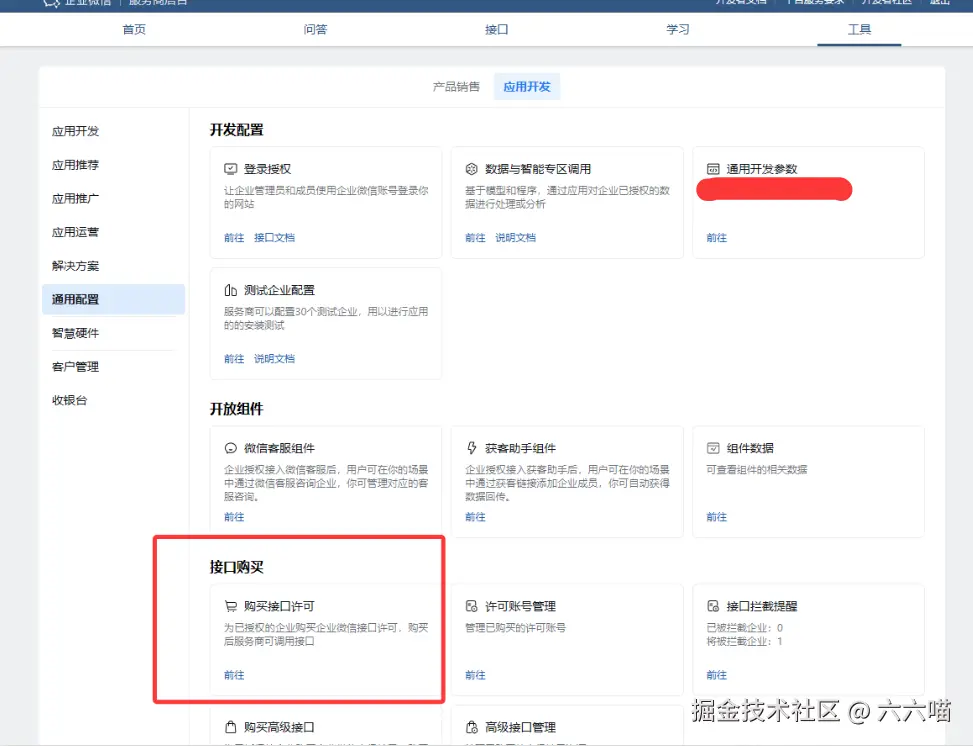Viewport: 973px width, 746px height.
Task: Follow the 前往 link under 购买接口许可
Action: click(234, 675)
